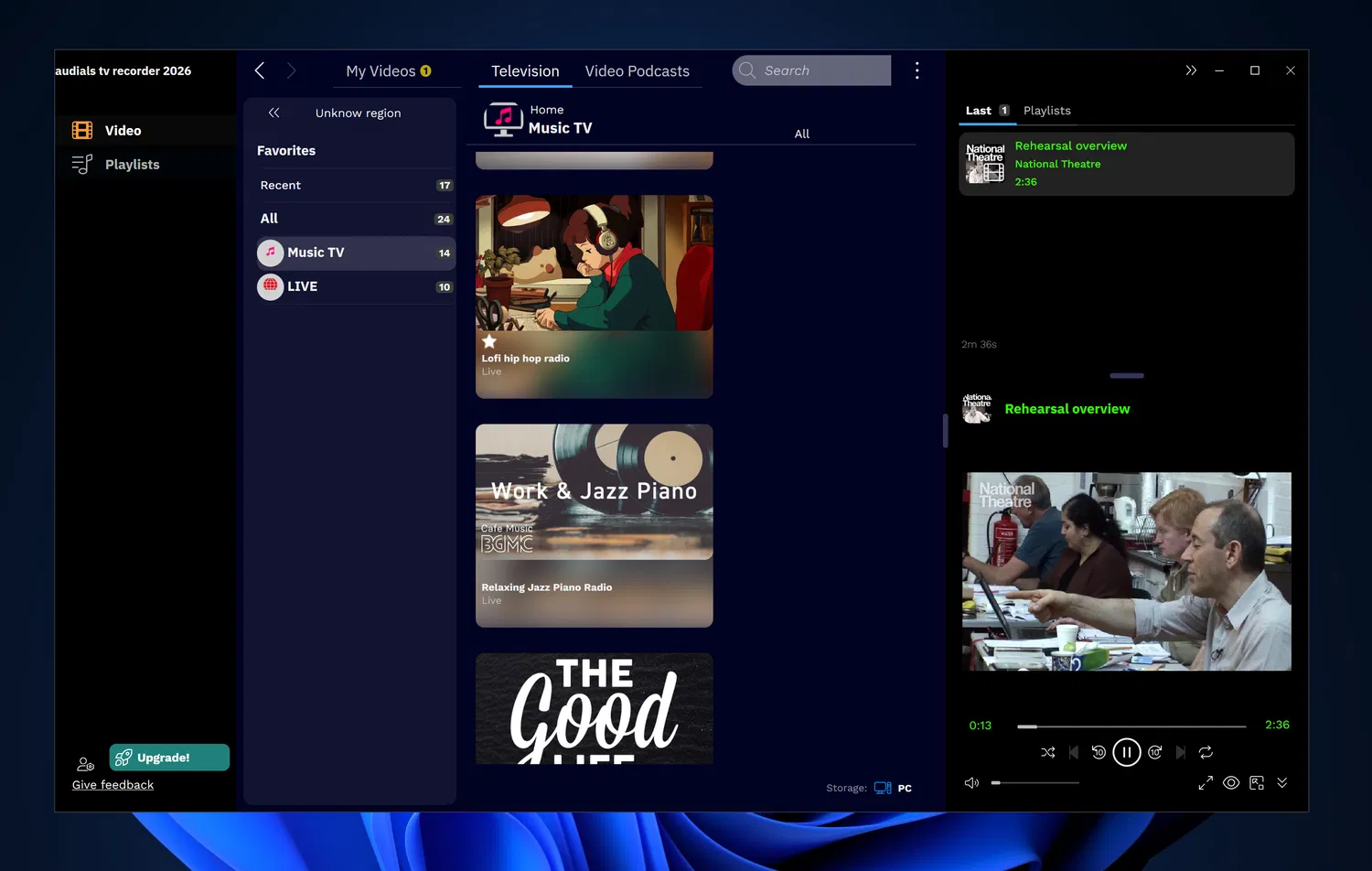Screen dimensions: 1372x871
Task: Collapse the player panel with double chevron
Action: 1191,70
